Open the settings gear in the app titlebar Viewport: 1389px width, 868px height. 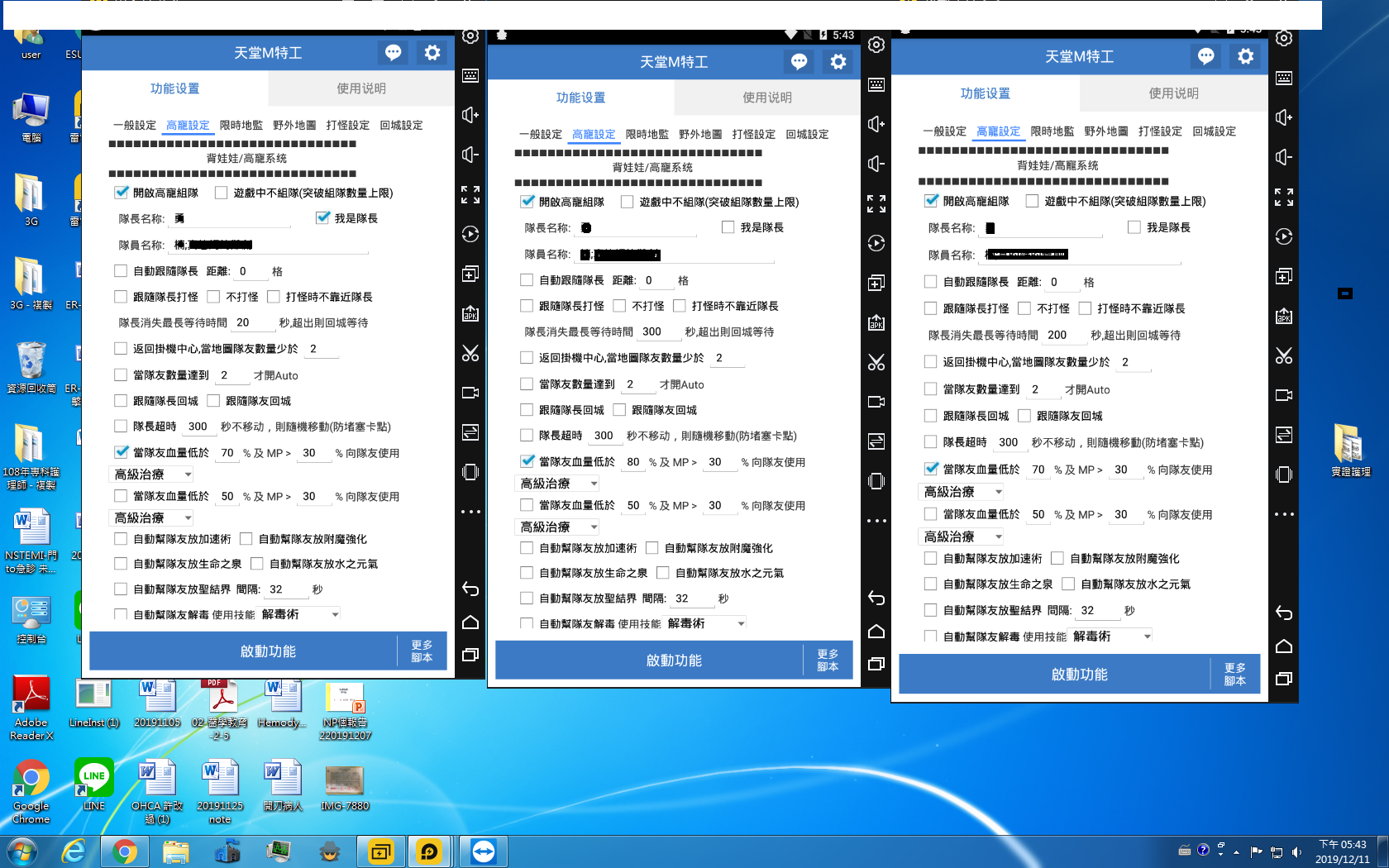pos(431,52)
